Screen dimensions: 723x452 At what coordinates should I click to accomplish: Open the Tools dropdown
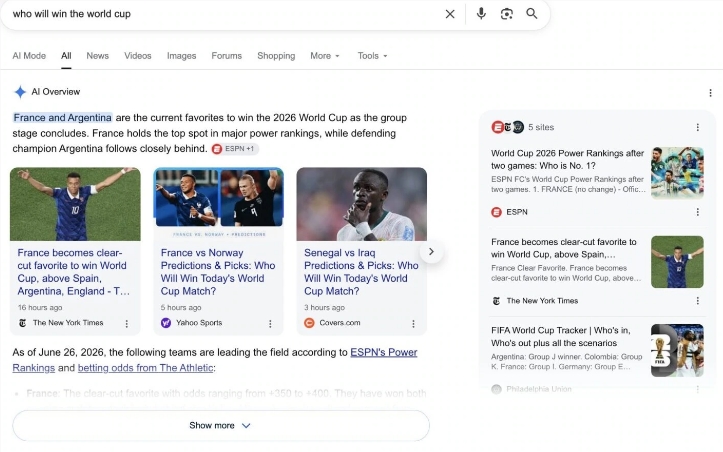pos(373,56)
